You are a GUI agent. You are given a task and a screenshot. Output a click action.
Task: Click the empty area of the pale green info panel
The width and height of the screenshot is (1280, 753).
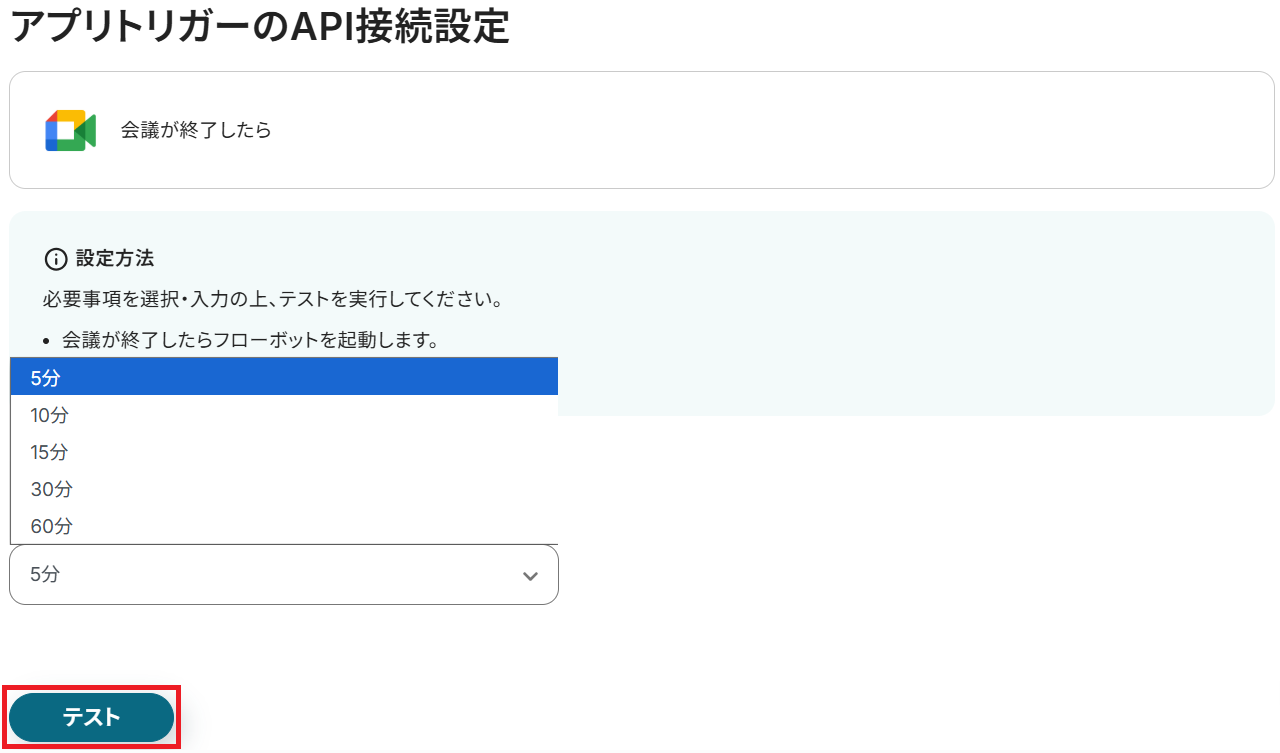click(x=900, y=320)
